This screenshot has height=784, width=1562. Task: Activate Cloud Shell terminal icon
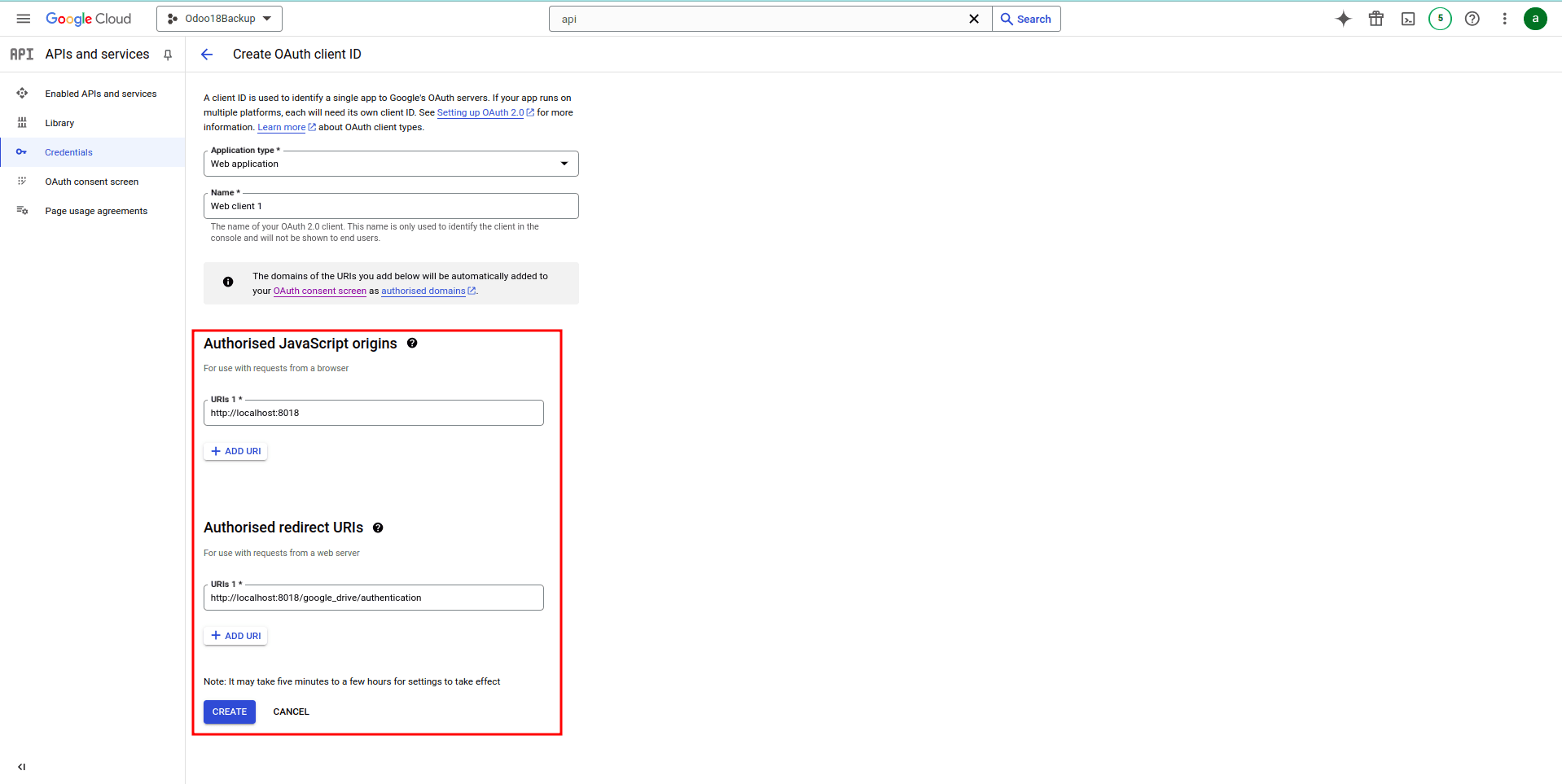coord(1407,19)
